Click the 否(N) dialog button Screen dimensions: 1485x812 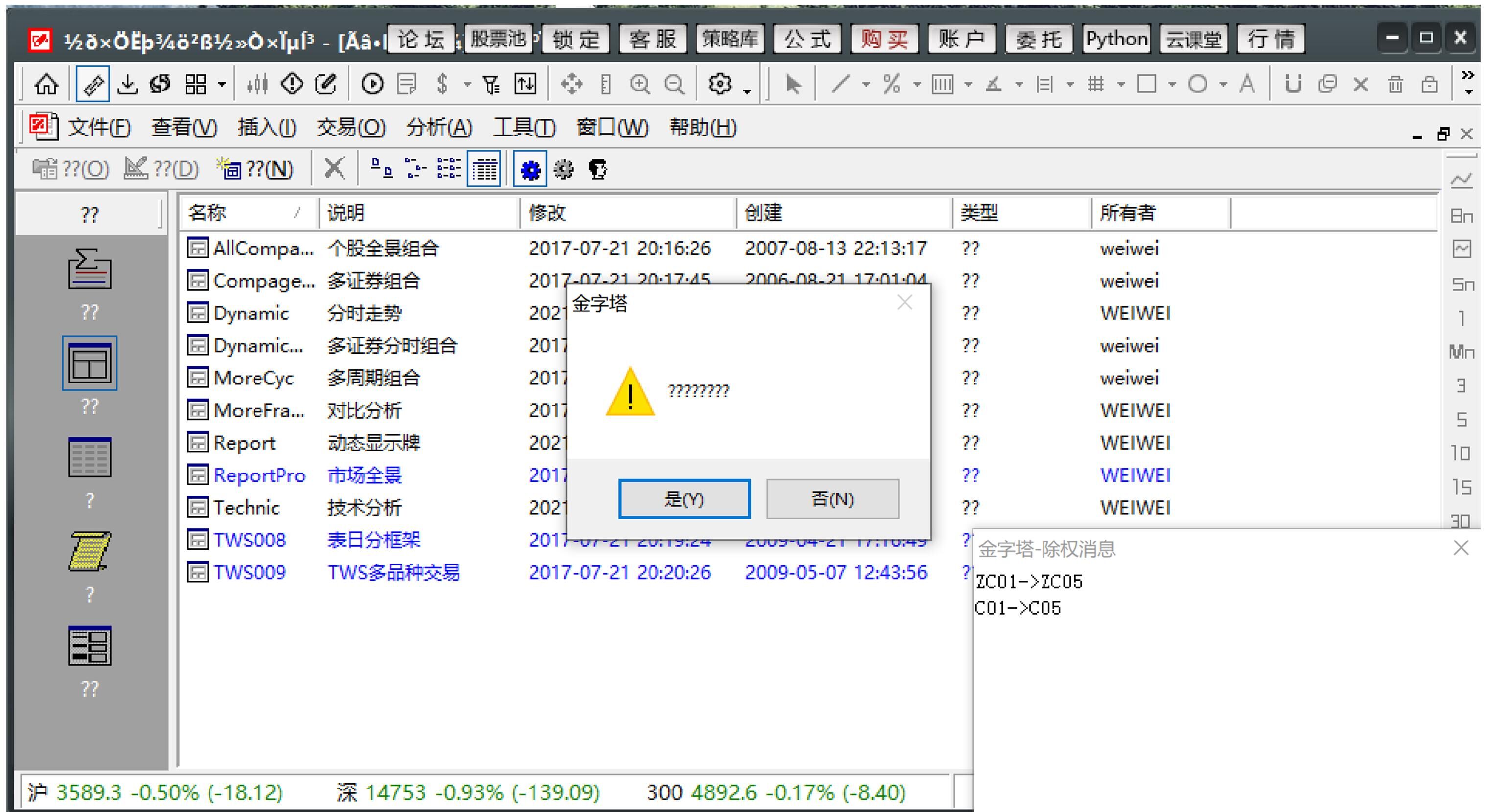point(833,498)
